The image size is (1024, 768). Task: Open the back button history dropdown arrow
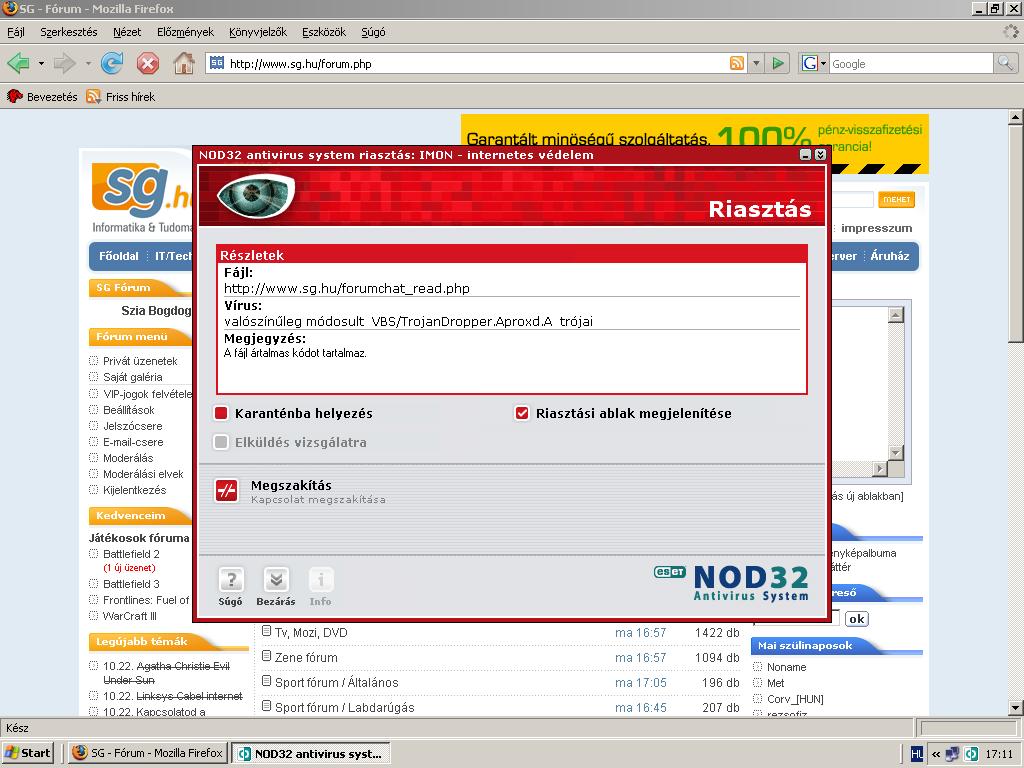[x=41, y=64]
